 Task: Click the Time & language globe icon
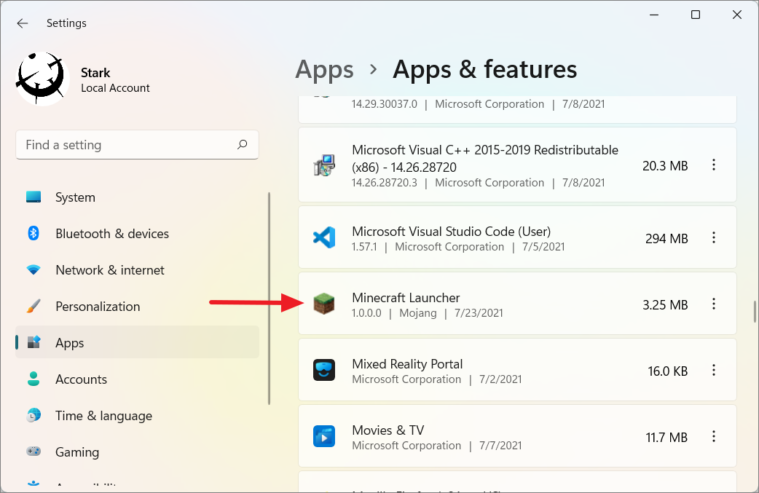33,415
